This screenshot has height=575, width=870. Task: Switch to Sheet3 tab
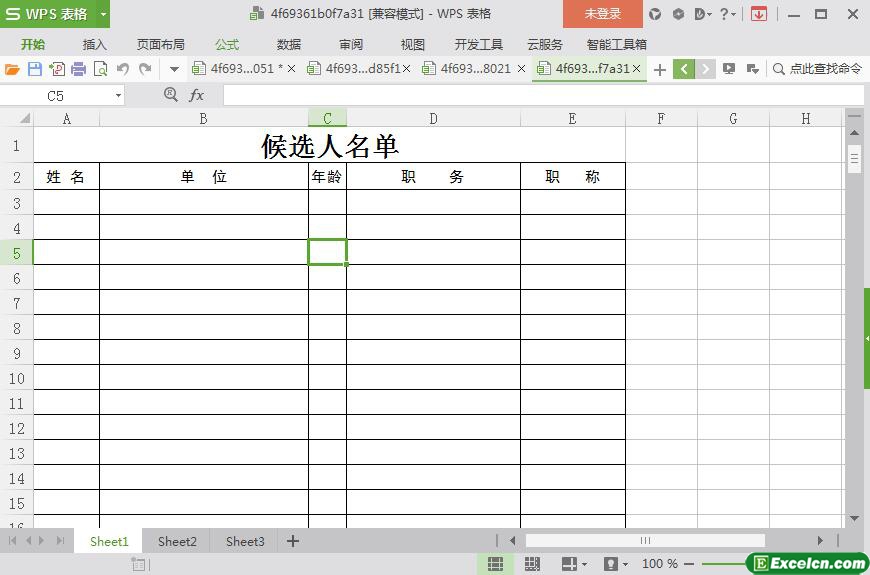pos(245,541)
